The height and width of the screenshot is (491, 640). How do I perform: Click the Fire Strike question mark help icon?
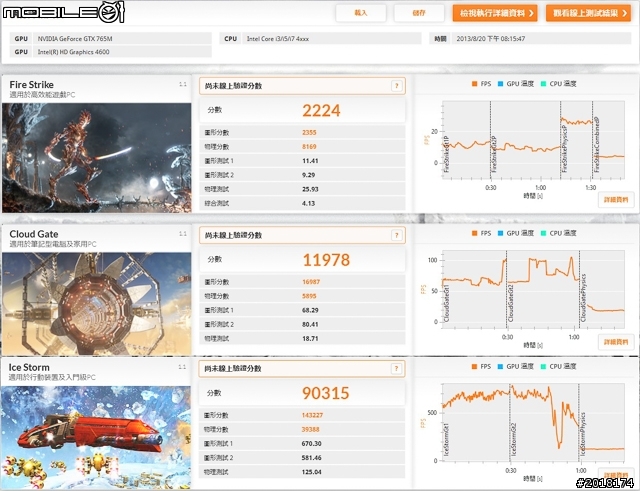coord(396,86)
